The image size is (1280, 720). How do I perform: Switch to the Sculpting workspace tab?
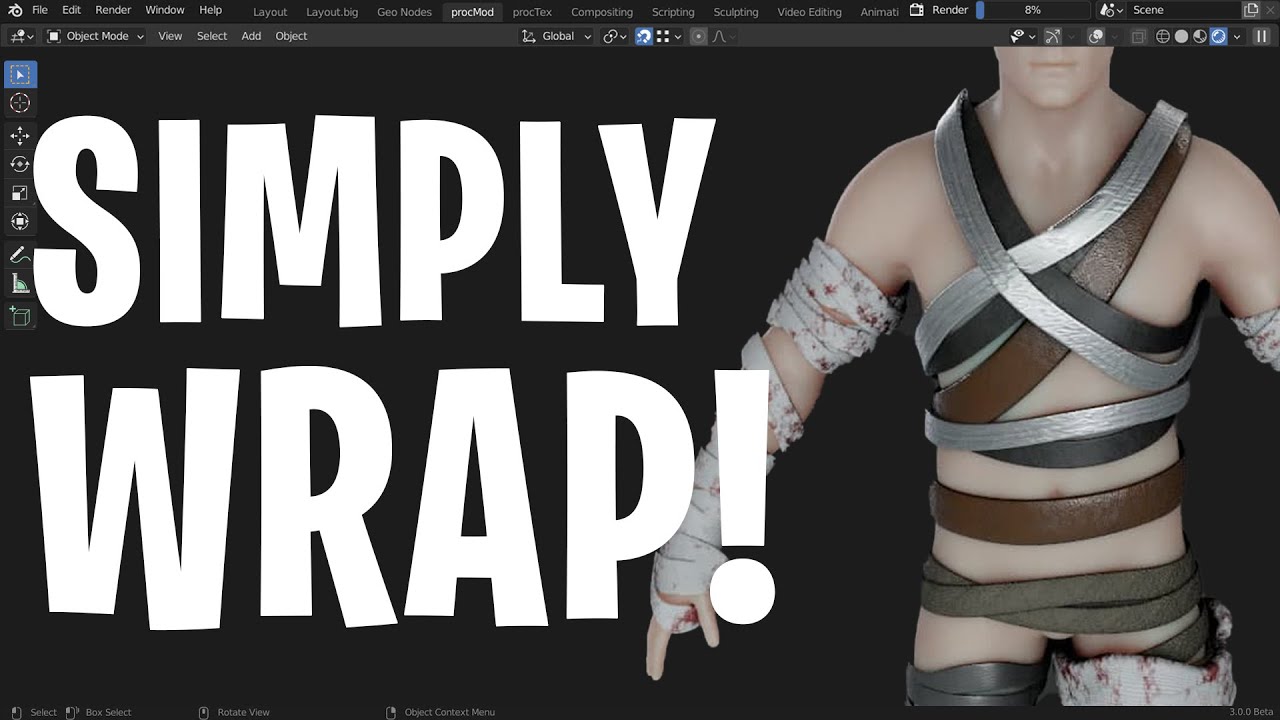click(x=735, y=12)
